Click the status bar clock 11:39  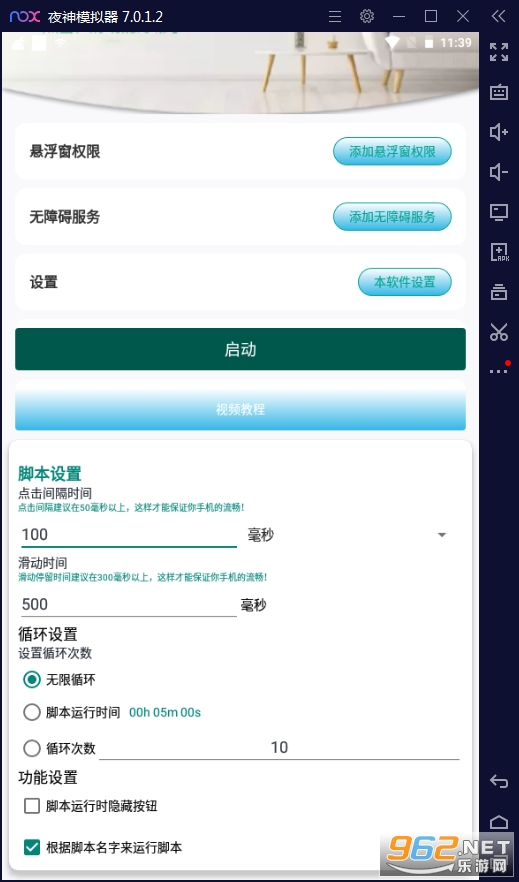[456, 43]
